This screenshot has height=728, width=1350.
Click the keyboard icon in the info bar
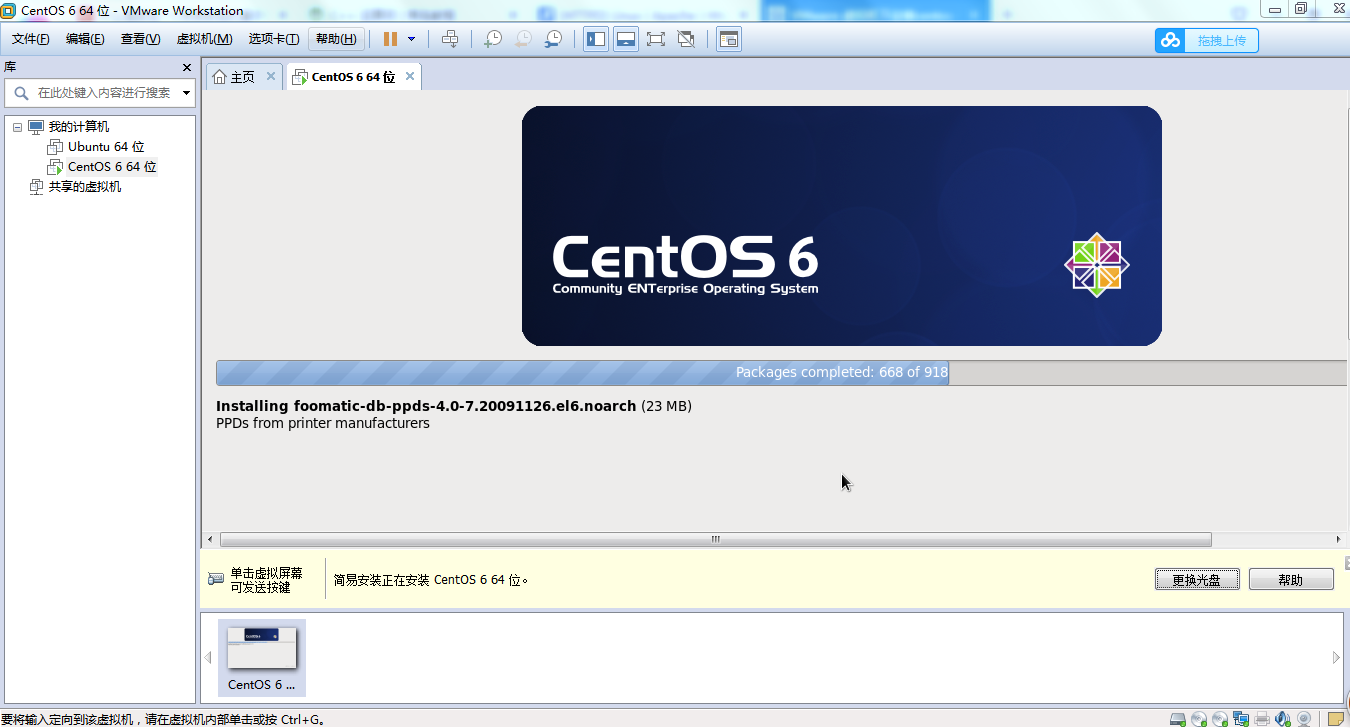[216, 579]
